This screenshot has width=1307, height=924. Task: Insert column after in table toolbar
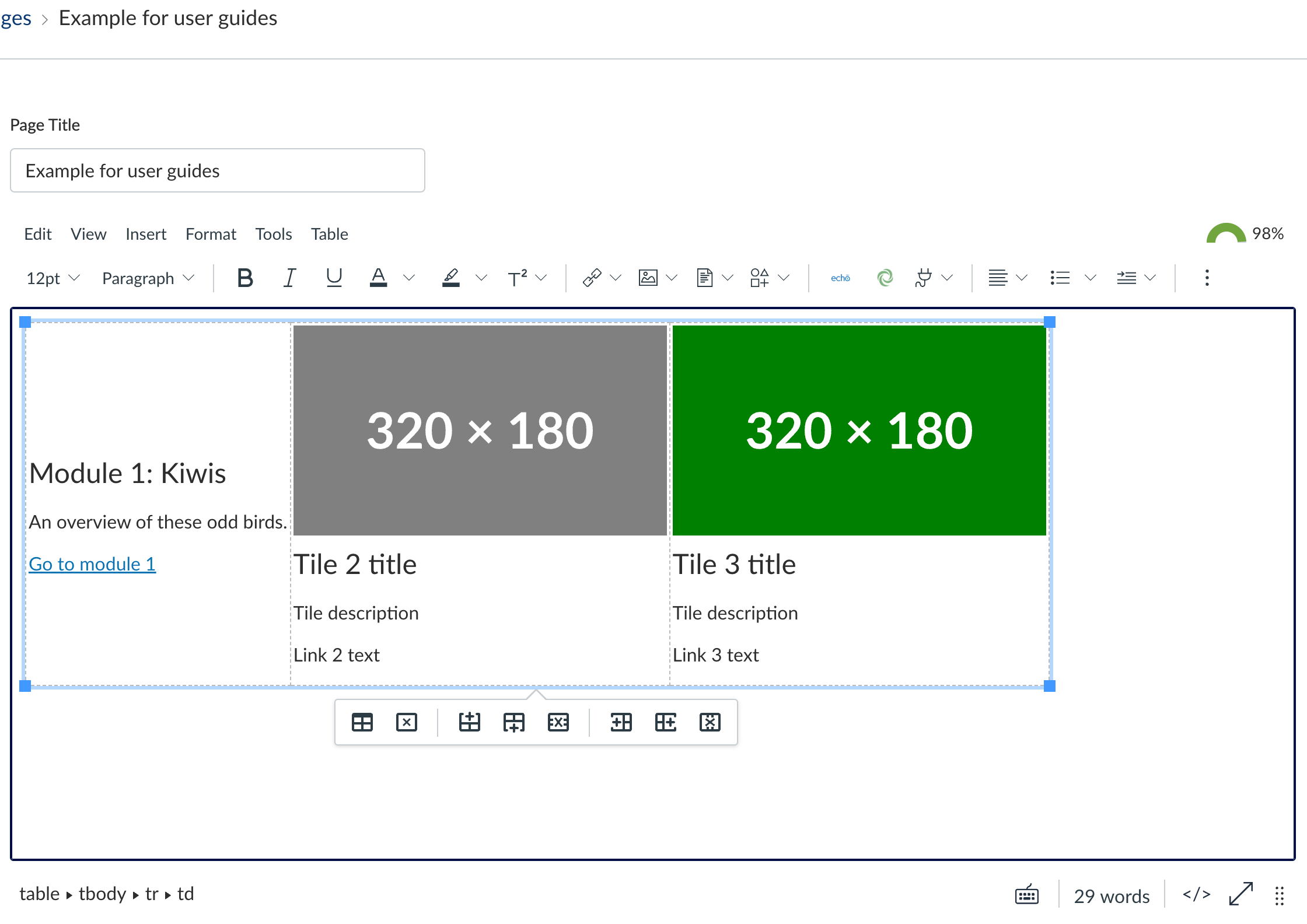pyautogui.click(x=666, y=723)
